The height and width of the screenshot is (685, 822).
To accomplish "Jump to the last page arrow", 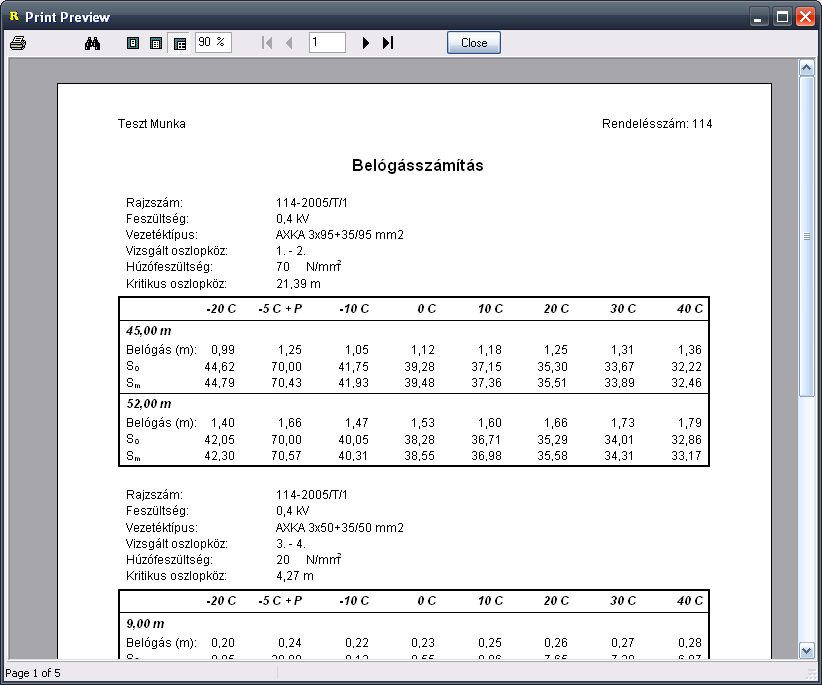I will [388, 43].
